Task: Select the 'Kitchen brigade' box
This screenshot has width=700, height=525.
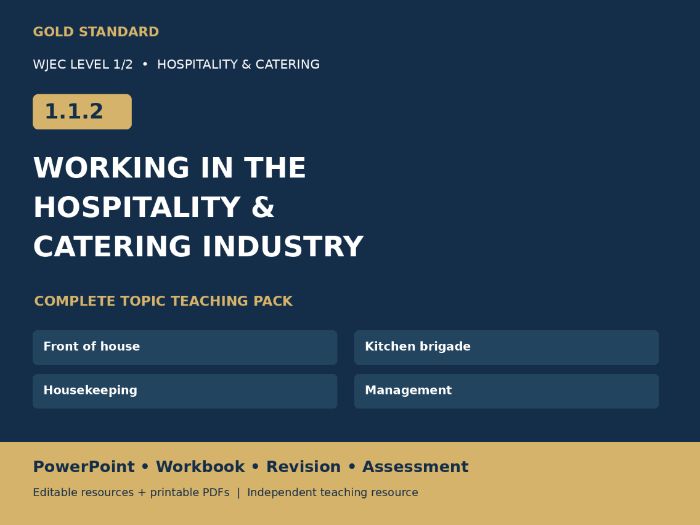Action: pos(507,347)
